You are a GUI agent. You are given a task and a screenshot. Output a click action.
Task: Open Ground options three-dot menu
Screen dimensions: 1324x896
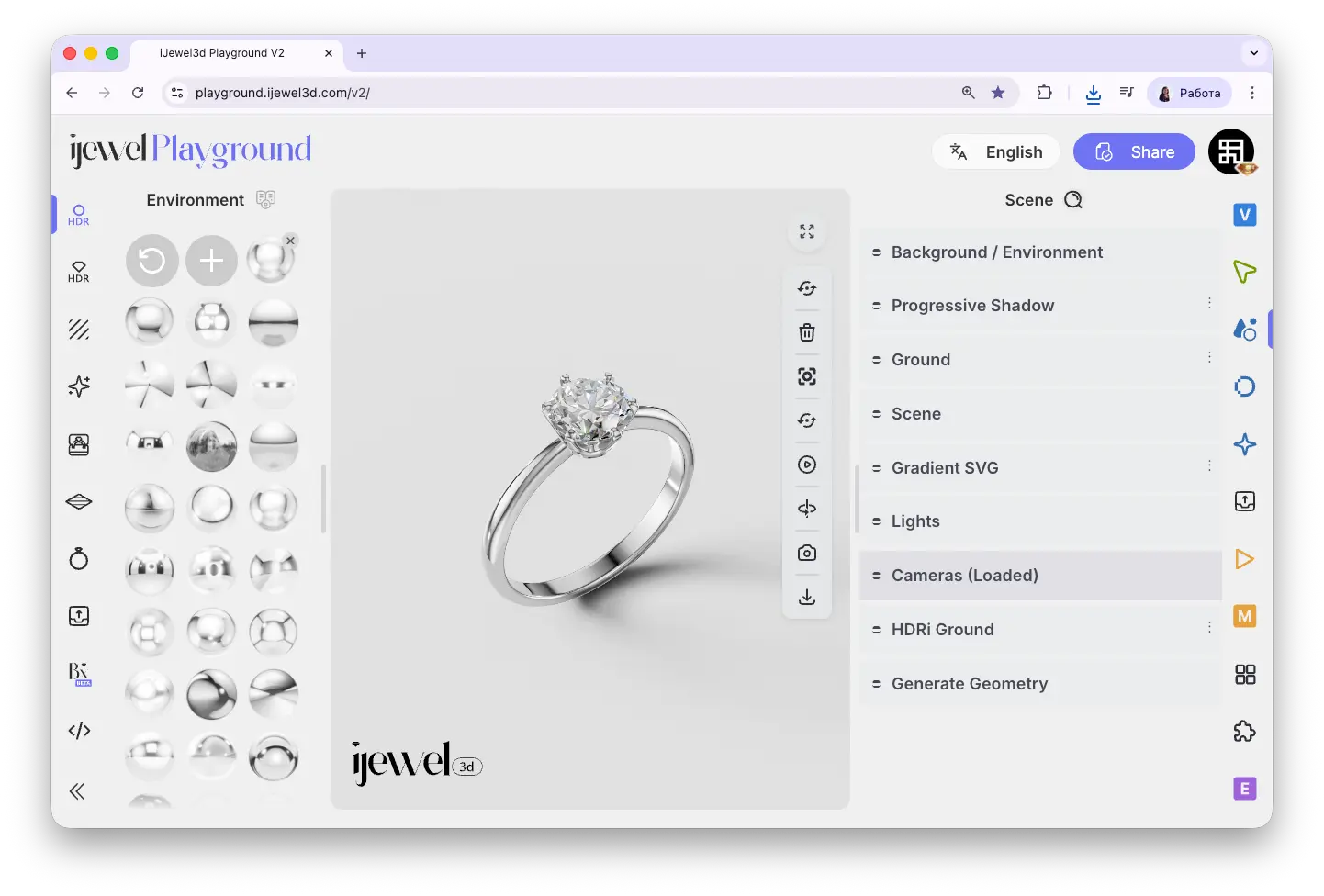[x=1209, y=357]
